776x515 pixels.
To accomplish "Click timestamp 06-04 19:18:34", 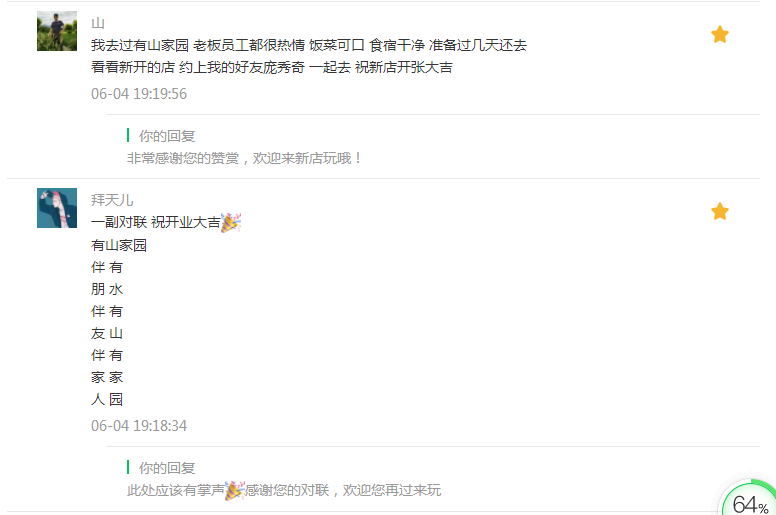I will 139,425.
